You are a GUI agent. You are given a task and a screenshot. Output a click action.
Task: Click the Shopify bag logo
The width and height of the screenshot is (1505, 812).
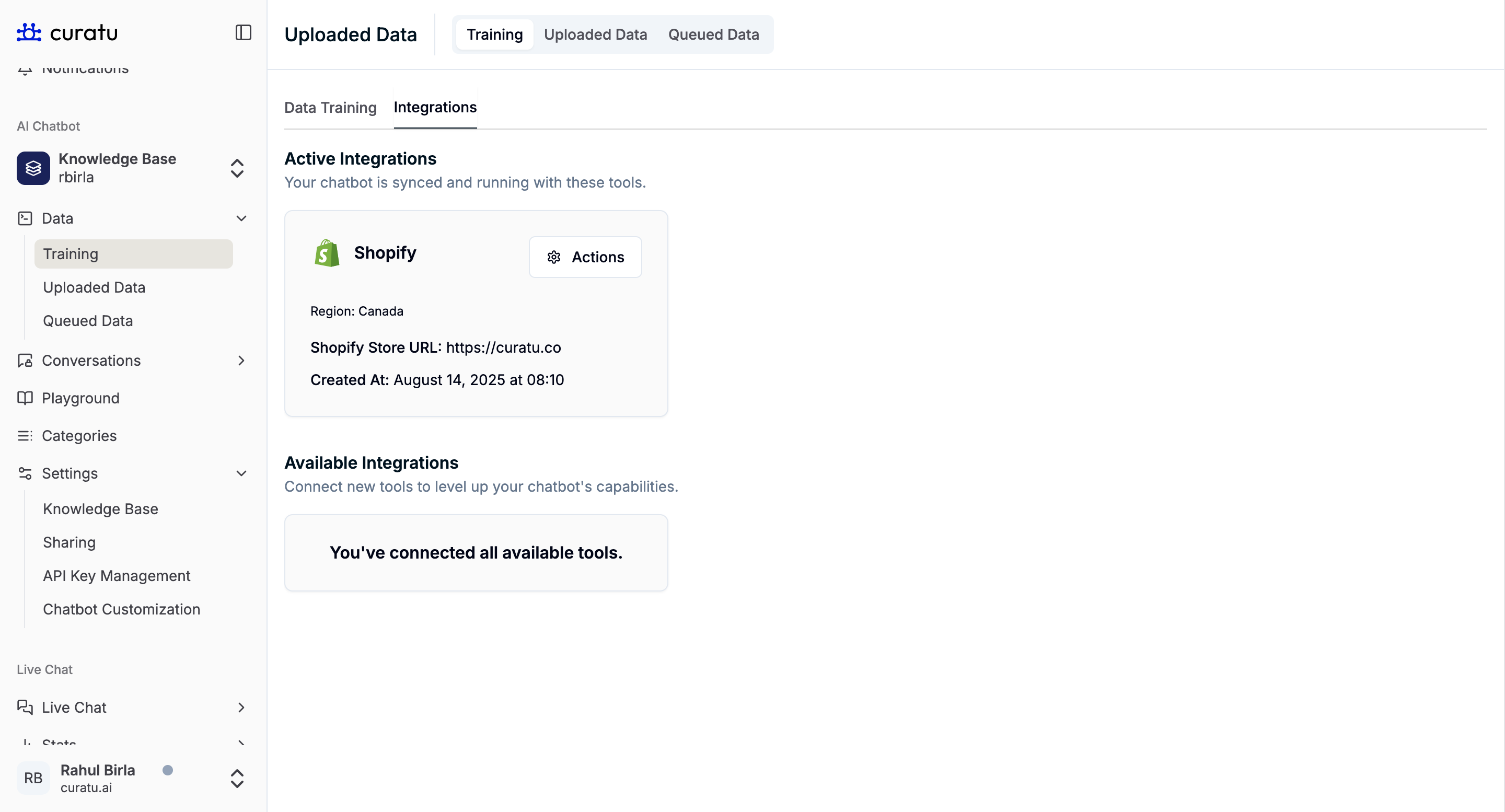tap(327, 253)
